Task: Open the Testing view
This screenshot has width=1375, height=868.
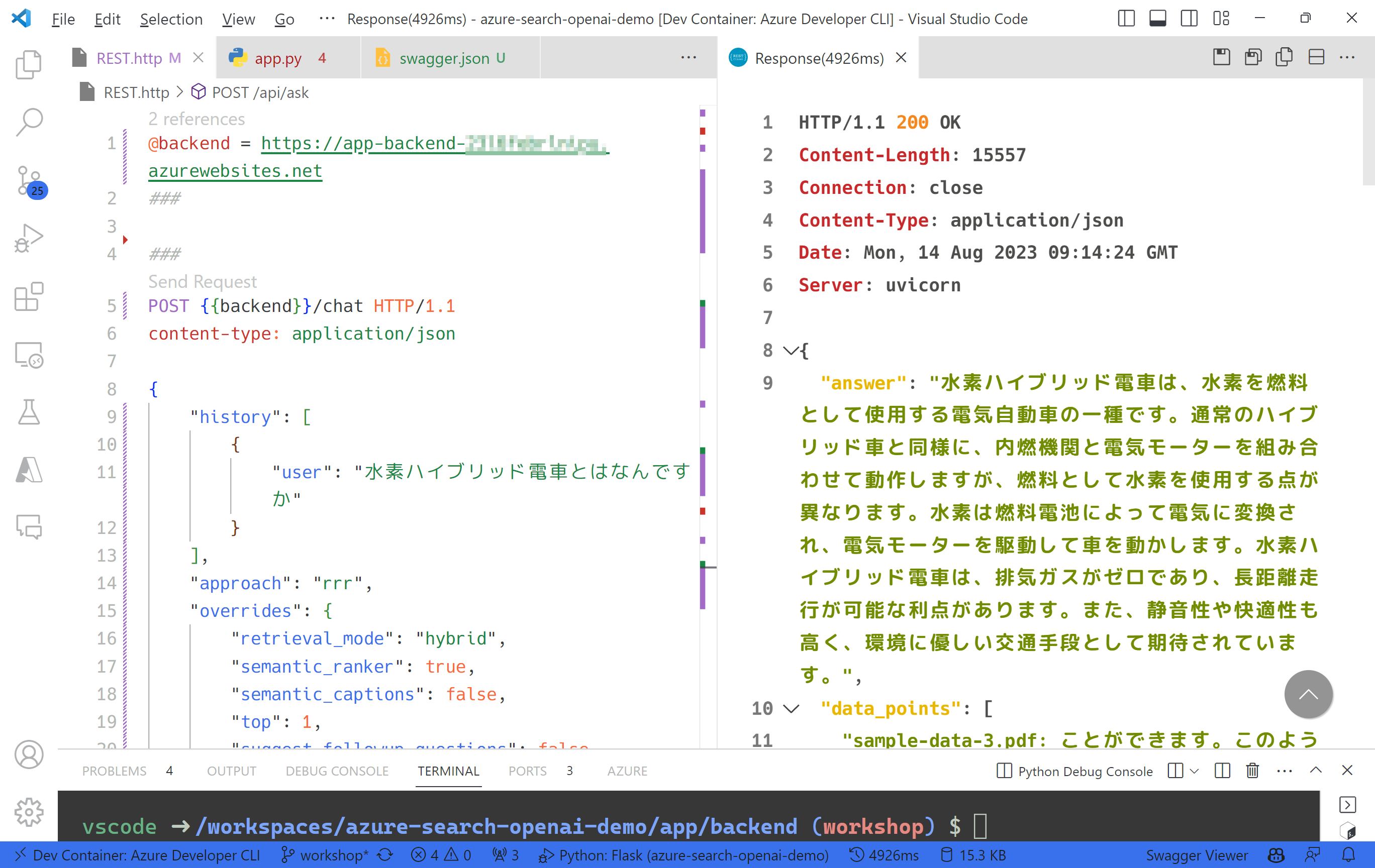Action: point(29,412)
